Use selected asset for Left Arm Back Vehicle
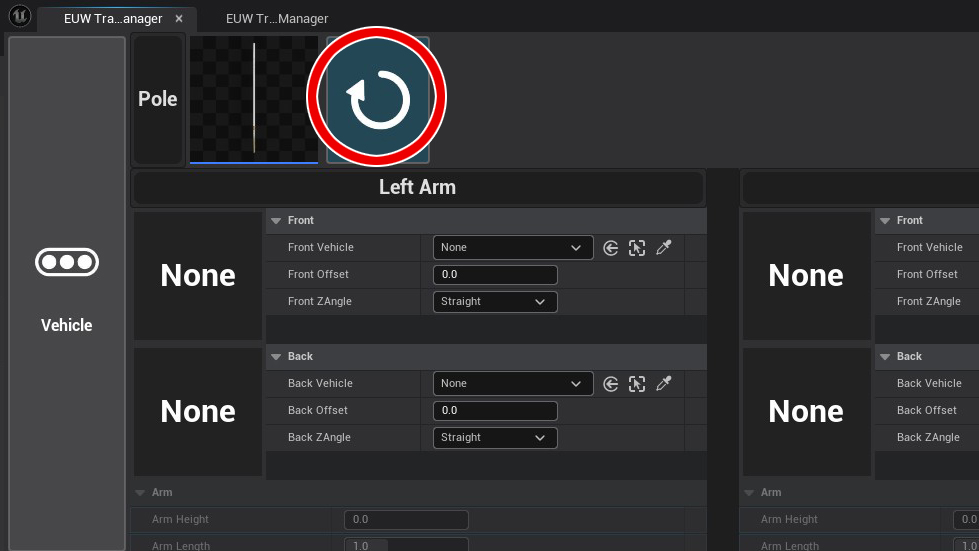This screenshot has width=979, height=551. point(611,384)
